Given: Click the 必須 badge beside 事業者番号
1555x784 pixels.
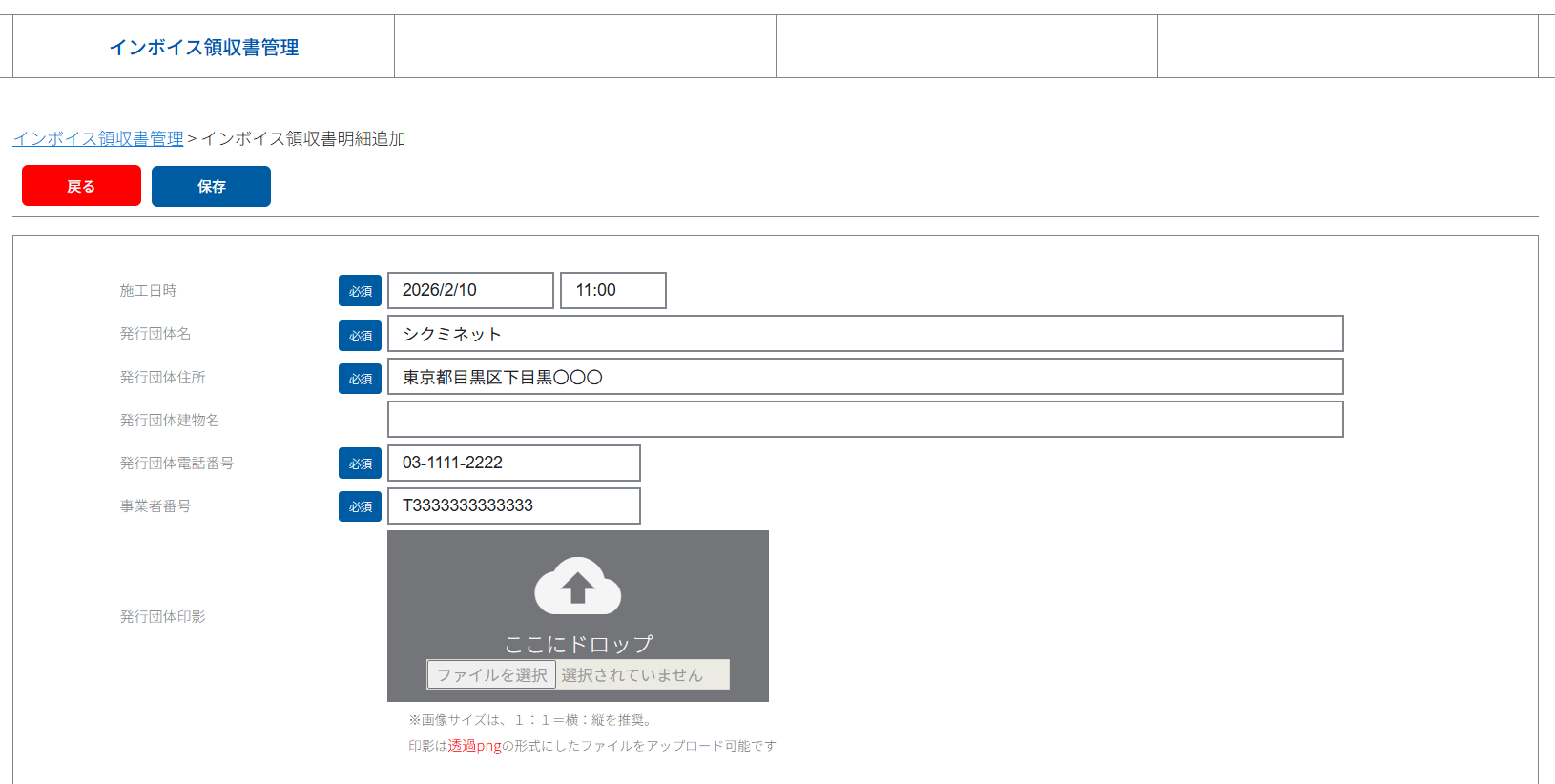Looking at the screenshot, I should (360, 506).
